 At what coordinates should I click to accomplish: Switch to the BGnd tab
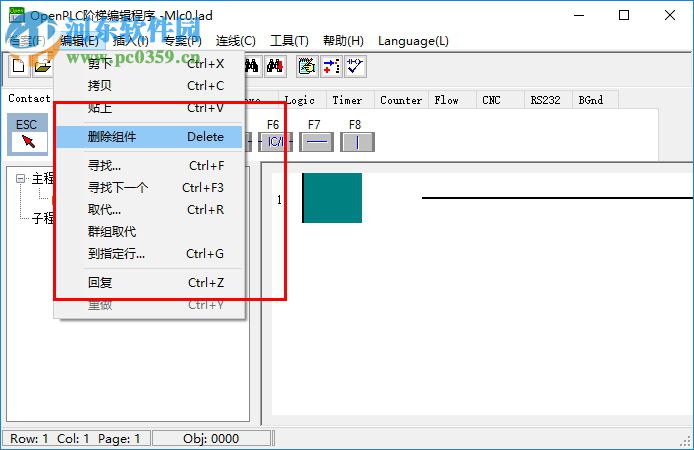(595, 100)
